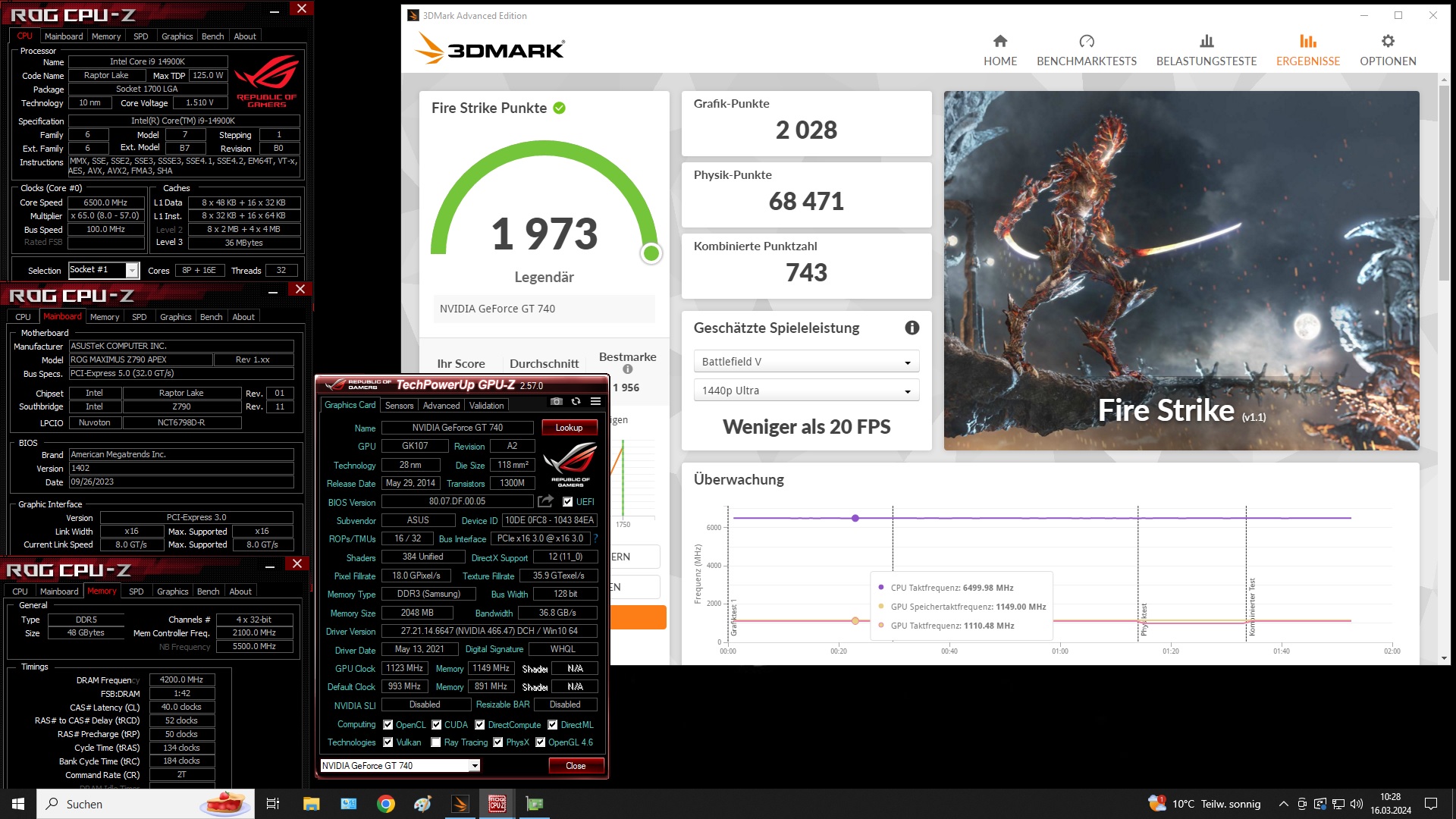Viewport: 1456px width, 819px height.
Task: Switch to ROG CPU-Z taskbar icon
Action: [497, 804]
